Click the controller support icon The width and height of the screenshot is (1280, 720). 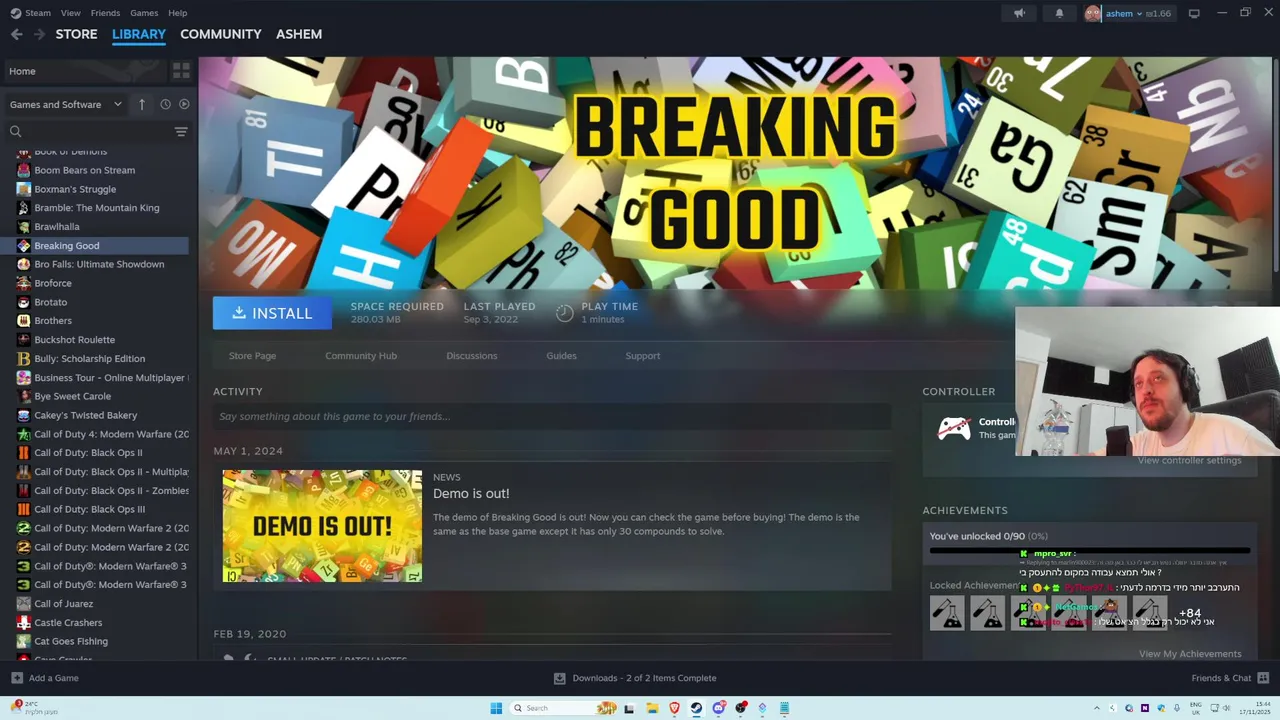pos(953,429)
